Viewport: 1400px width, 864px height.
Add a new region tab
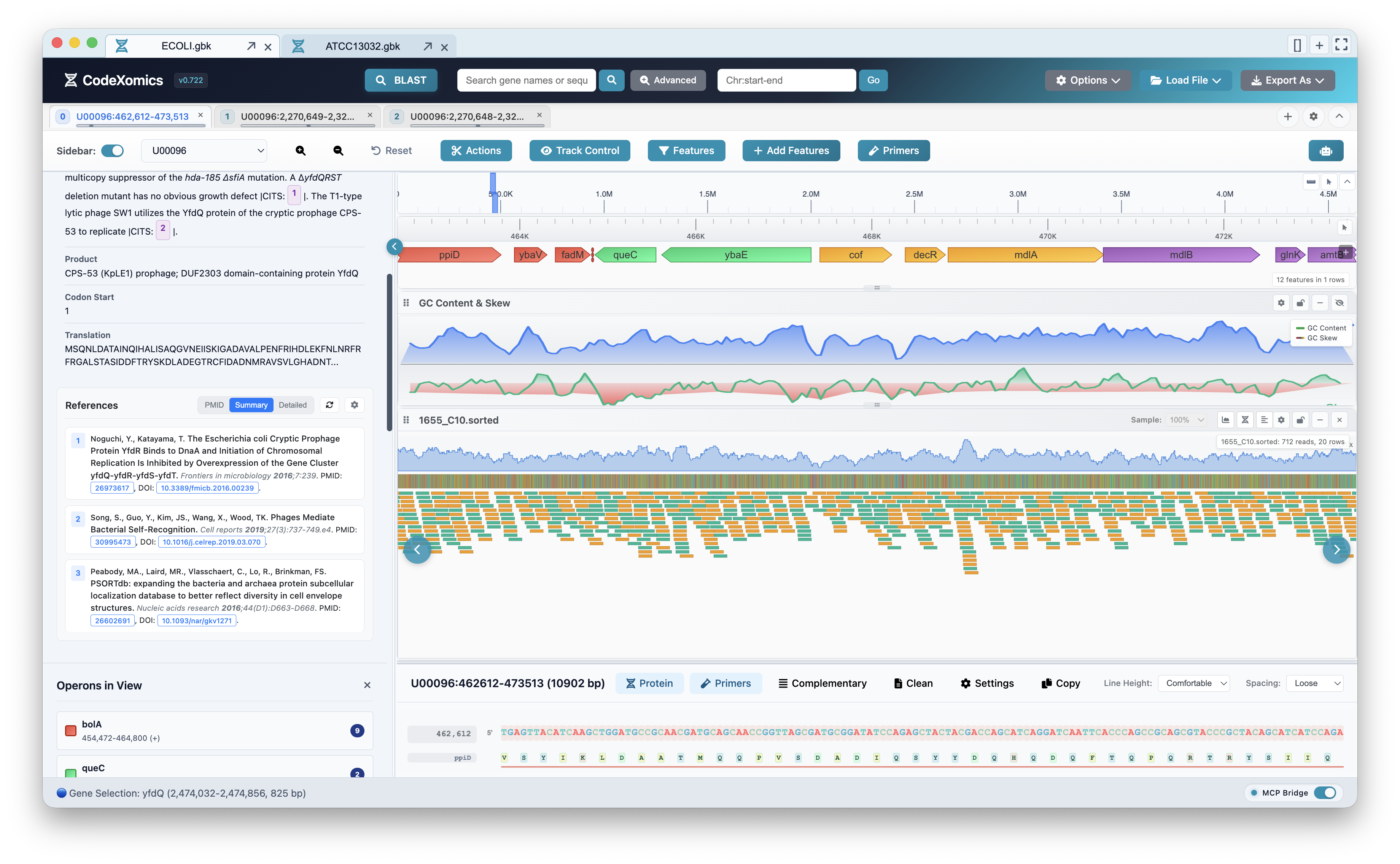pyautogui.click(x=1287, y=117)
